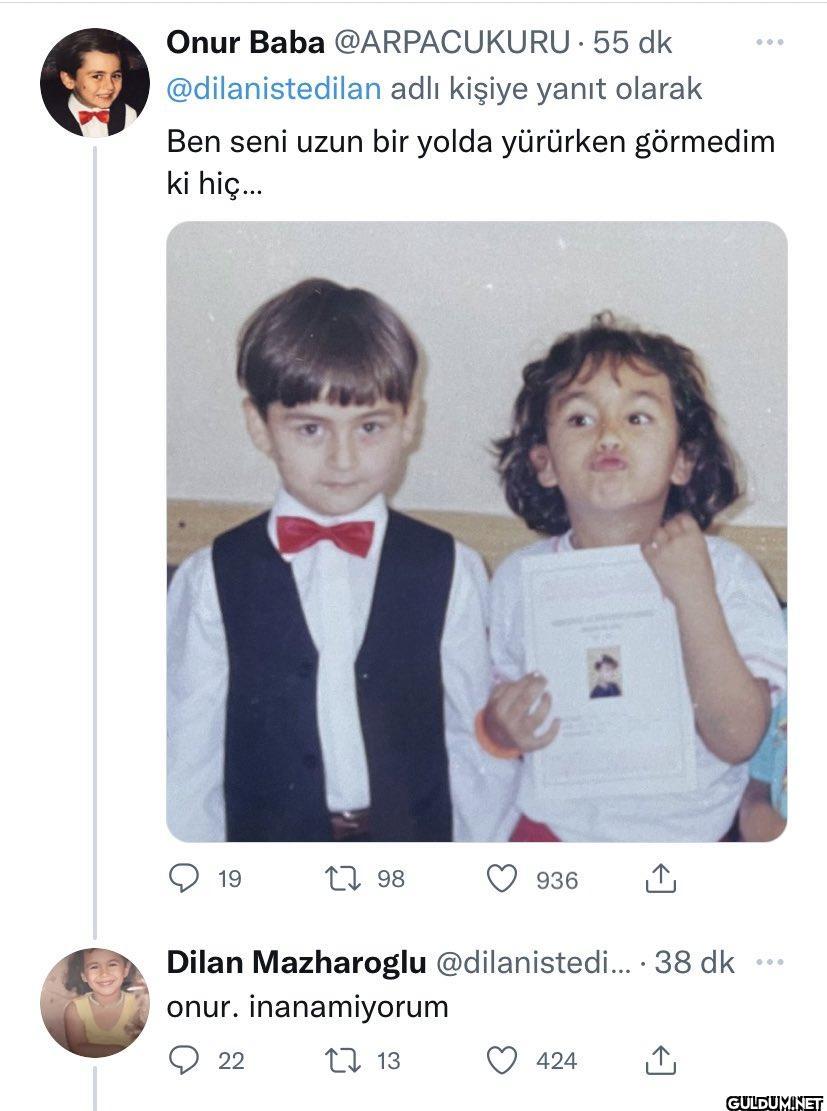Share Dilan Mazharoglu's tweet
The width and height of the screenshot is (827, 1111).
[x=661, y=1059]
